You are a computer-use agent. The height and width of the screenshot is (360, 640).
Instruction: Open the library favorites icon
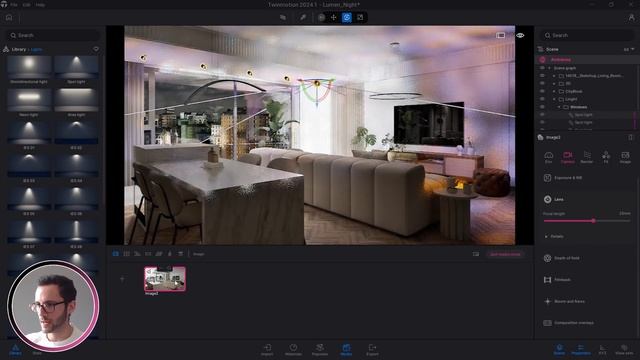tap(96, 49)
